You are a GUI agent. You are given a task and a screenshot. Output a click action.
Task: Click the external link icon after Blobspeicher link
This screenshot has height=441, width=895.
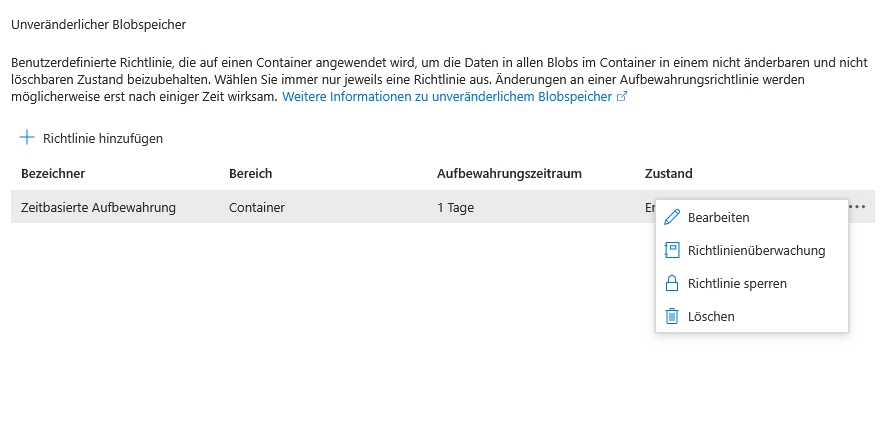click(x=622, y=97)
